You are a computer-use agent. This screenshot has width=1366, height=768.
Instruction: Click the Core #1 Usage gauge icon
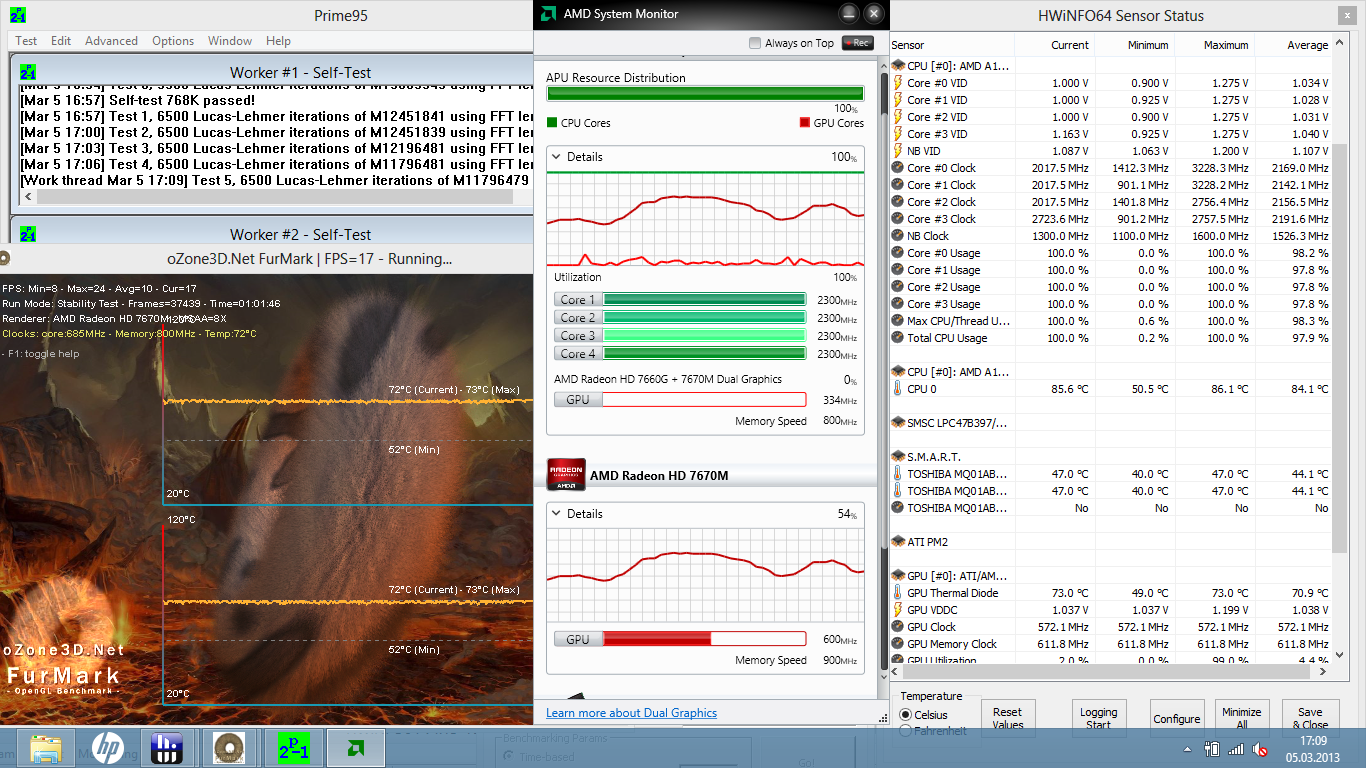coord(898,270)
